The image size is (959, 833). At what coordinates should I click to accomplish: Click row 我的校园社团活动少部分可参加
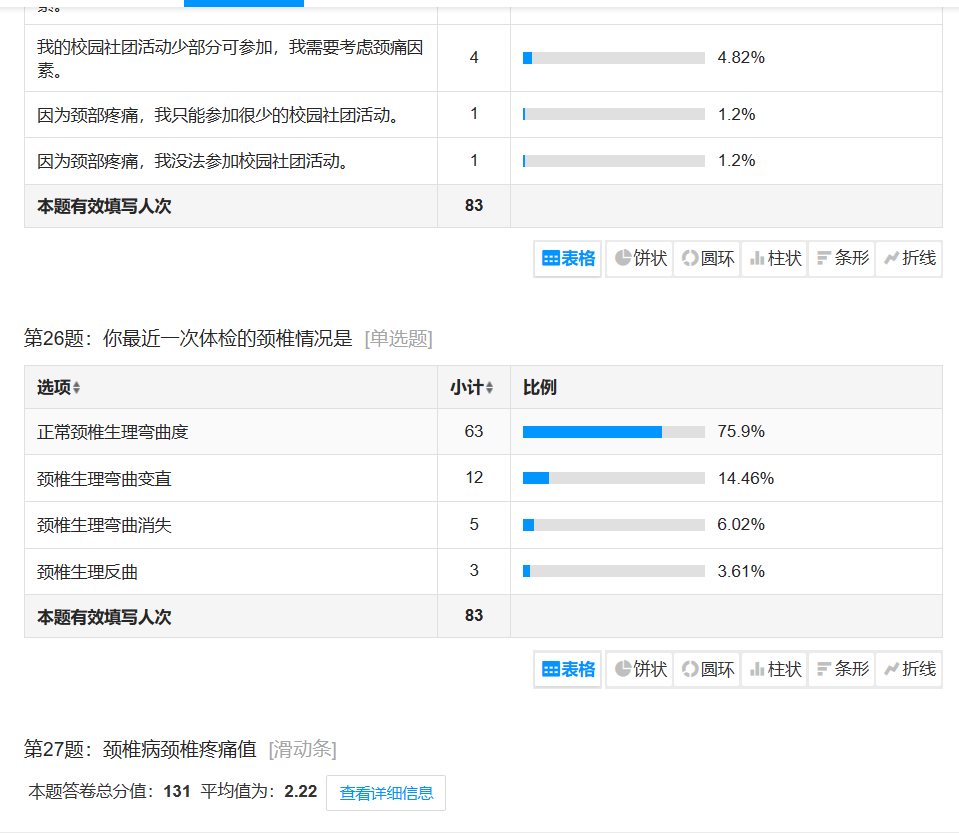[483, 58]
